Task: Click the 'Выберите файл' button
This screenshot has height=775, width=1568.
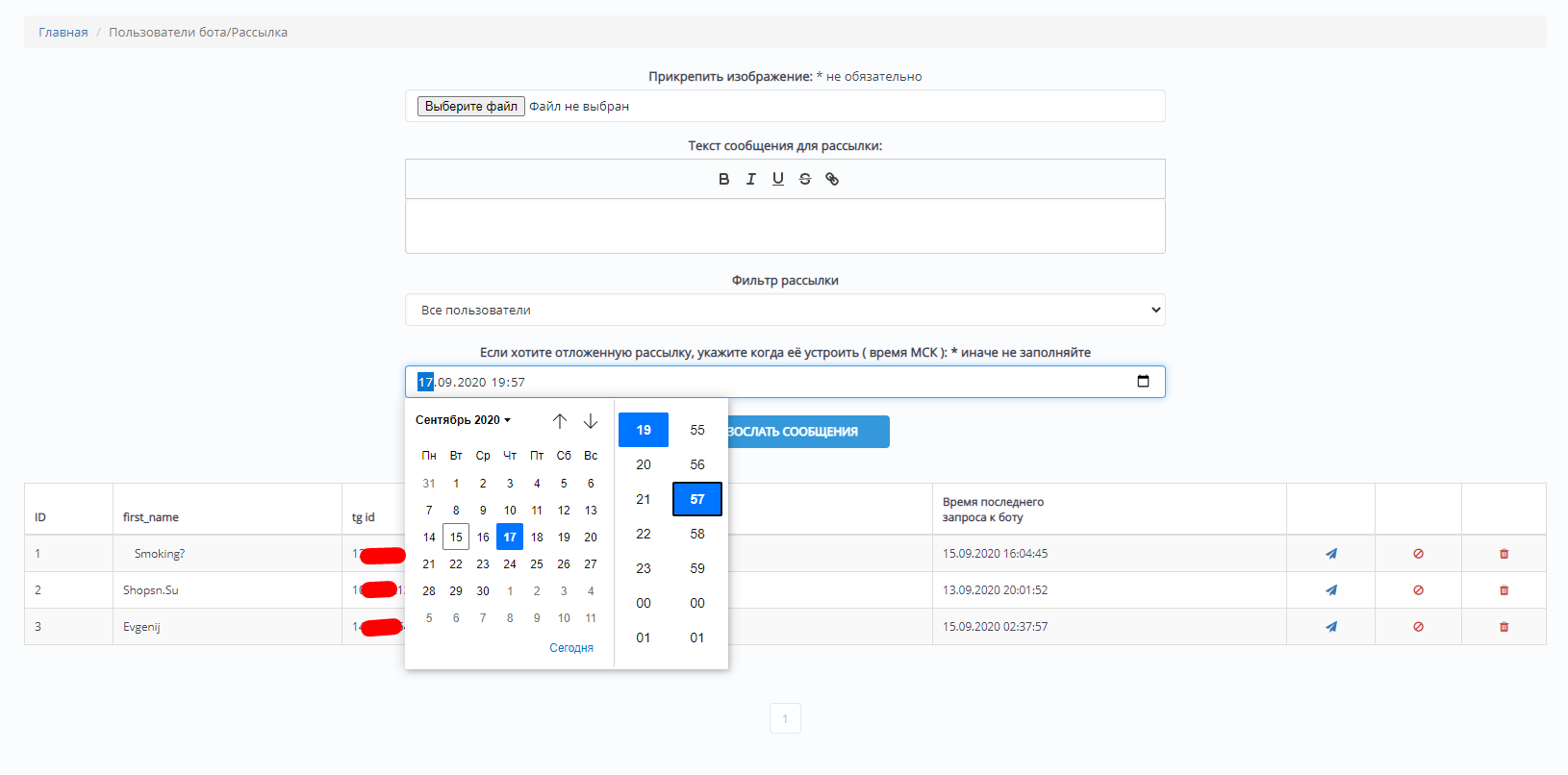Action: point(470,107)
